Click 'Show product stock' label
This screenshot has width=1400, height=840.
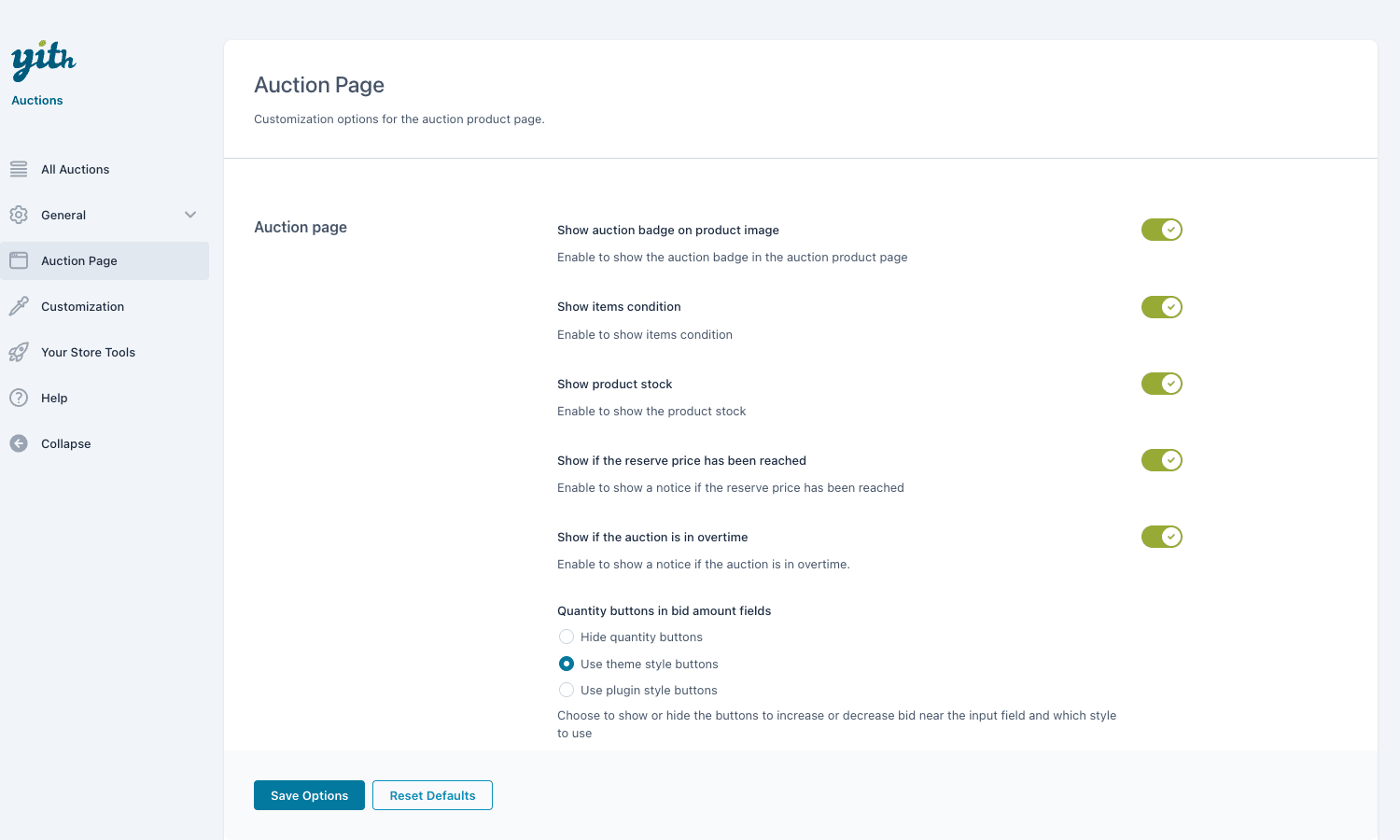coord(615,384)
